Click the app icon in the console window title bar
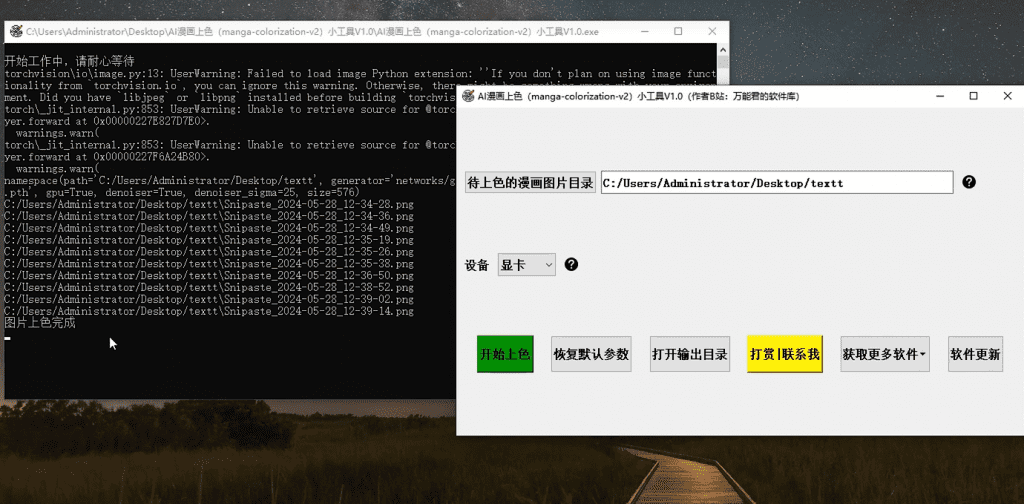 [x=15, y=32]
